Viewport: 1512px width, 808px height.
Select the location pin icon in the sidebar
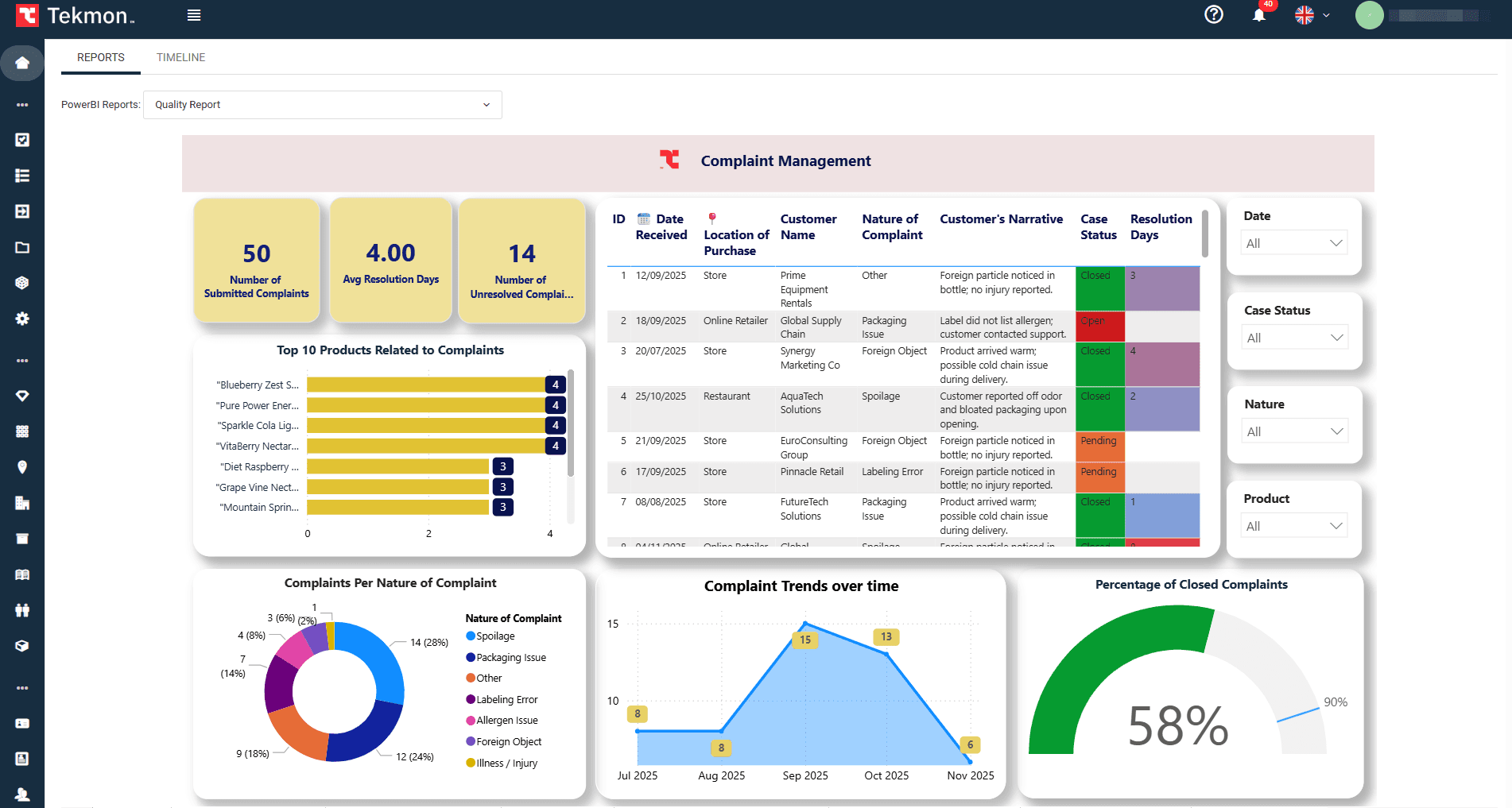click(22, 466)
